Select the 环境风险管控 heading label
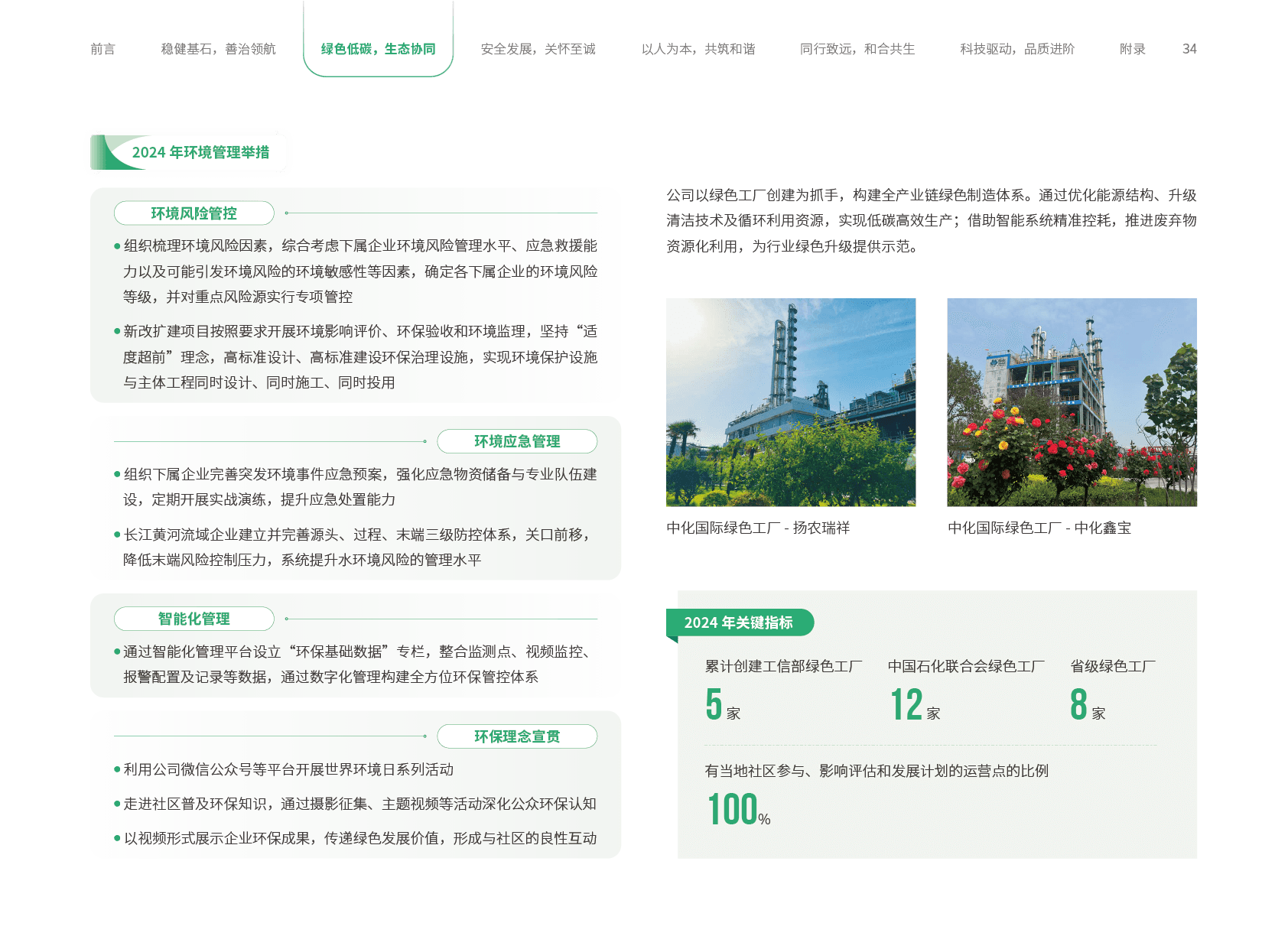 pyautogui.click(x=194, y=213)
